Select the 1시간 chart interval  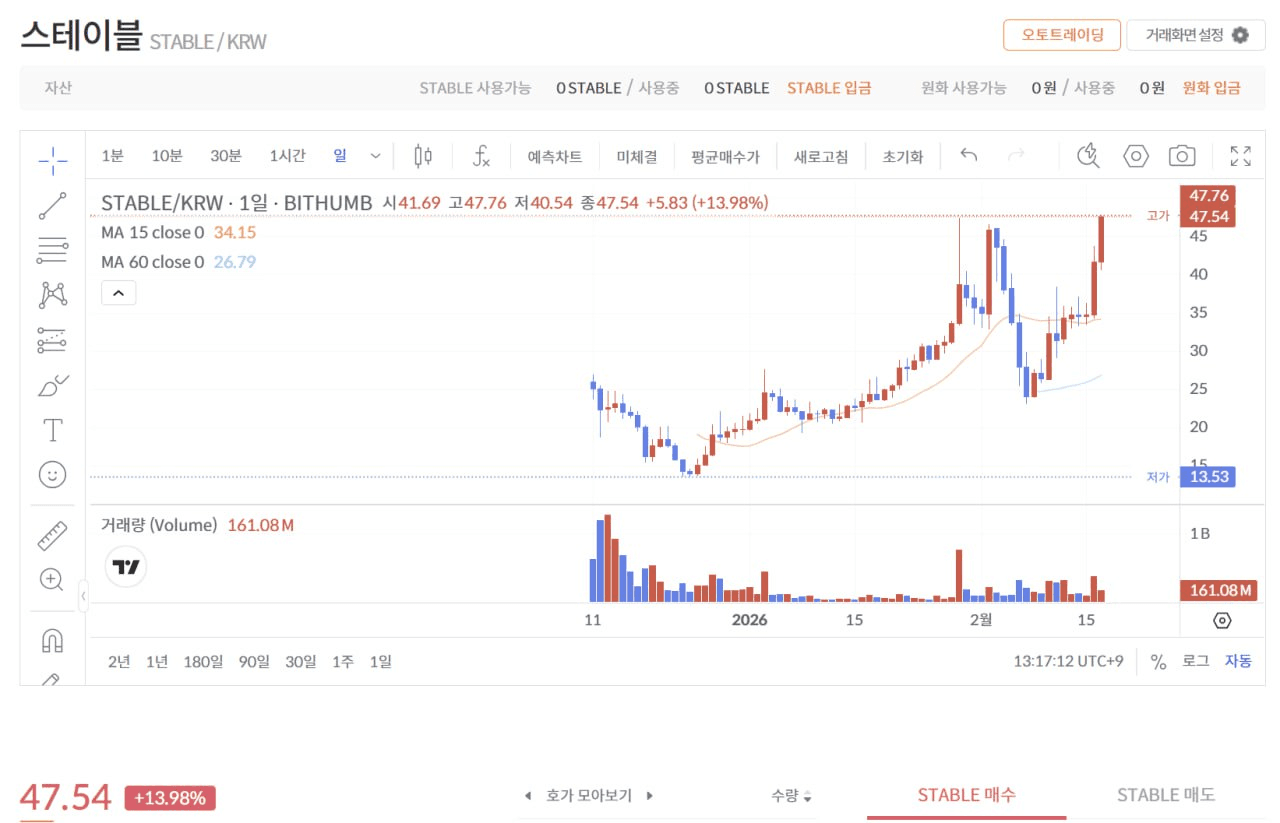pos(288,156)
